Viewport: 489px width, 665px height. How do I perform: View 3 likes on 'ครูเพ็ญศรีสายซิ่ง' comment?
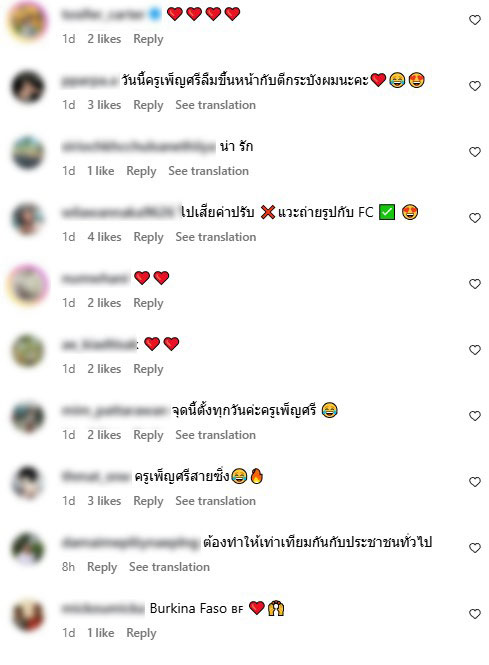click(104, 501)
